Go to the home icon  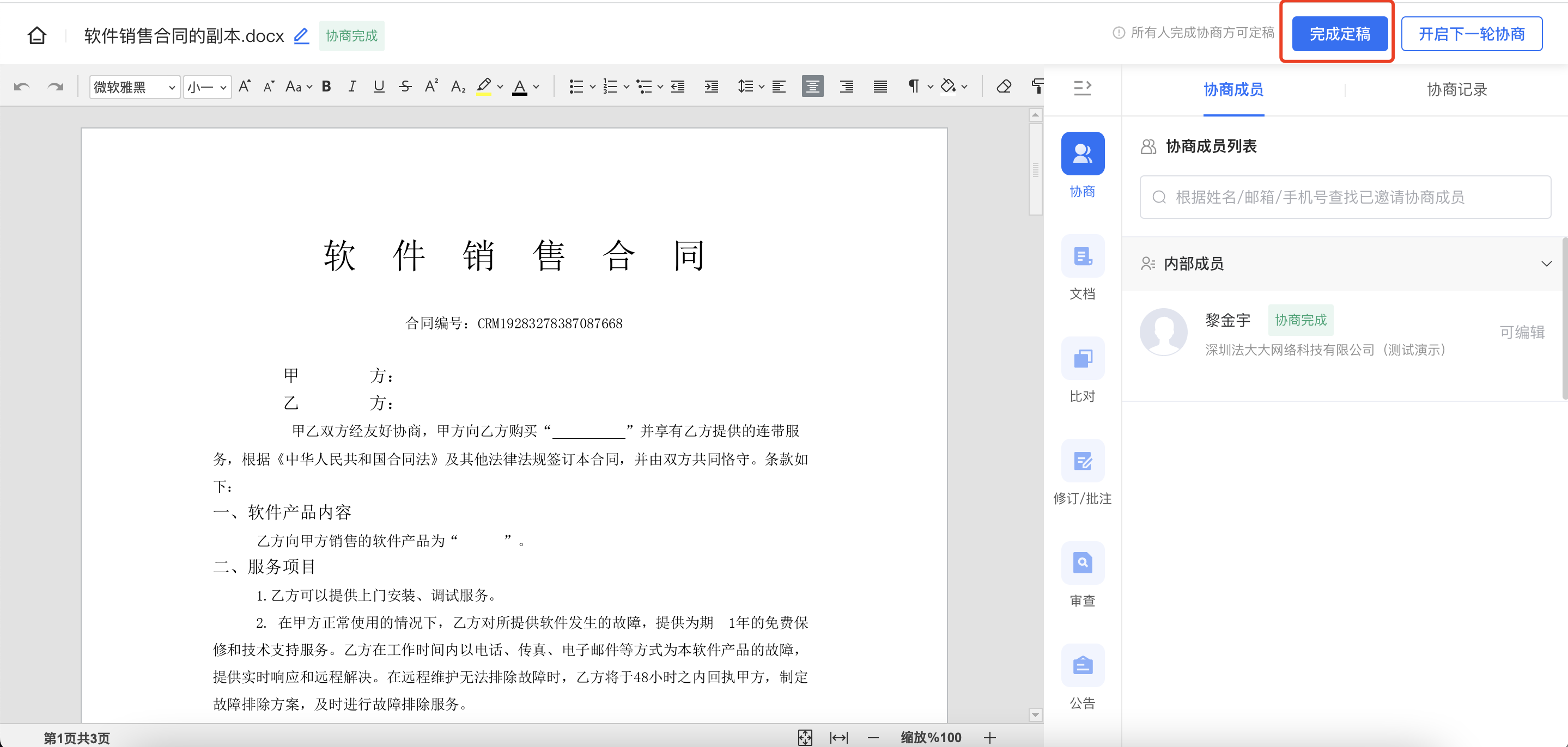pos(37,35)
